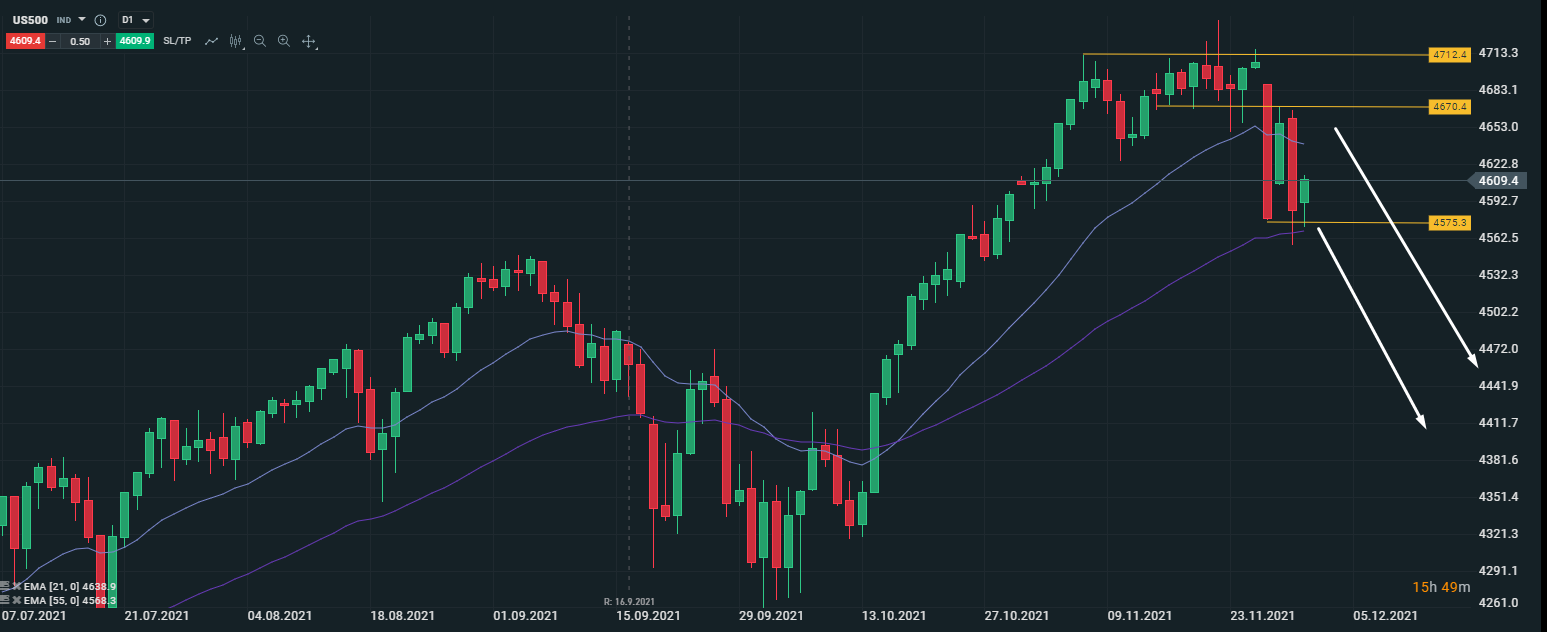Select the 4712.4 horizontal line label
The width and height of the screenshot is (1547, 632).
click(x=1449, y=55)
